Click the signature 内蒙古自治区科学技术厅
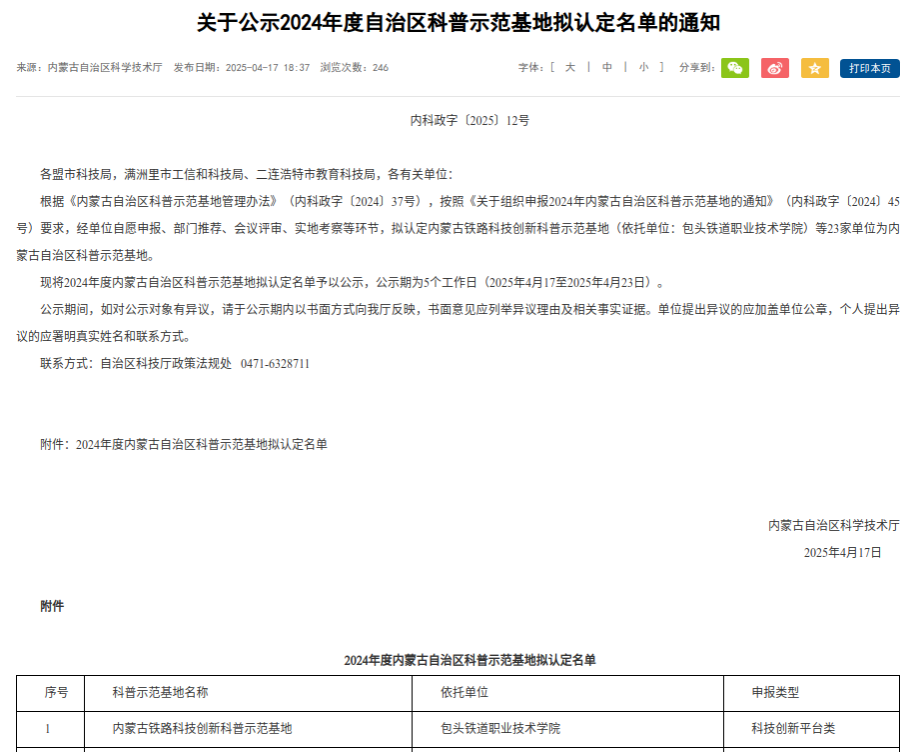 pos(833,525)
